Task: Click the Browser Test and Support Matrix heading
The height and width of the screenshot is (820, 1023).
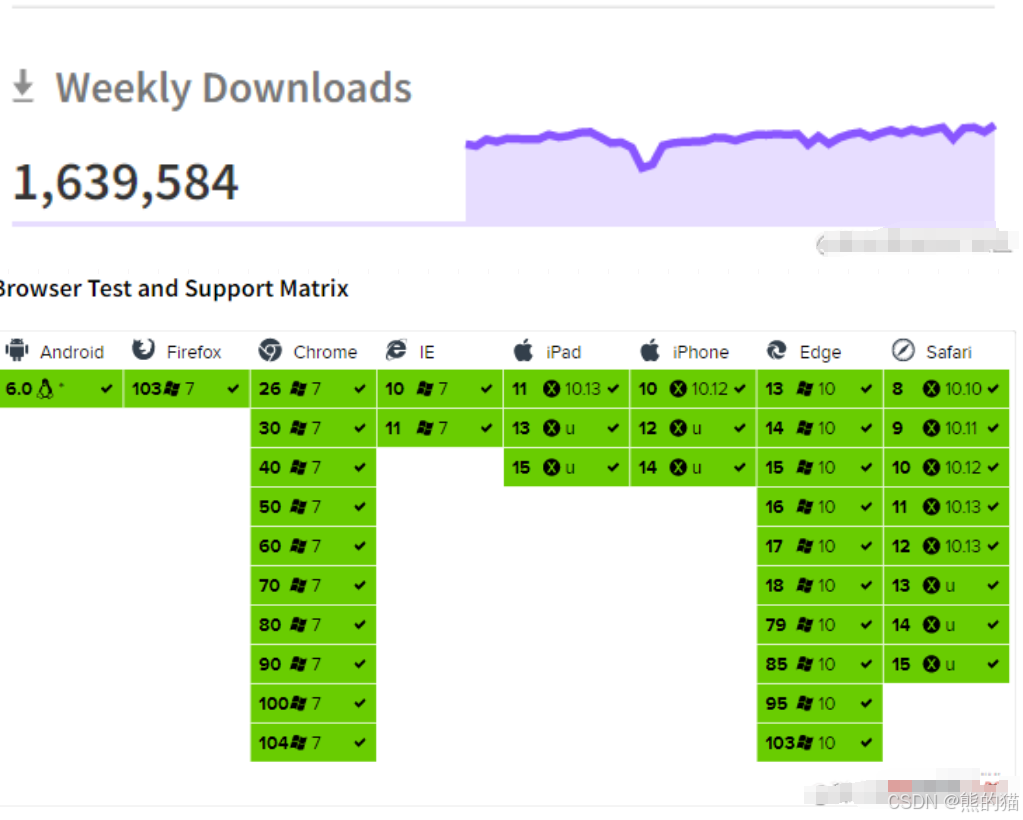Action: tap(174, 288)
